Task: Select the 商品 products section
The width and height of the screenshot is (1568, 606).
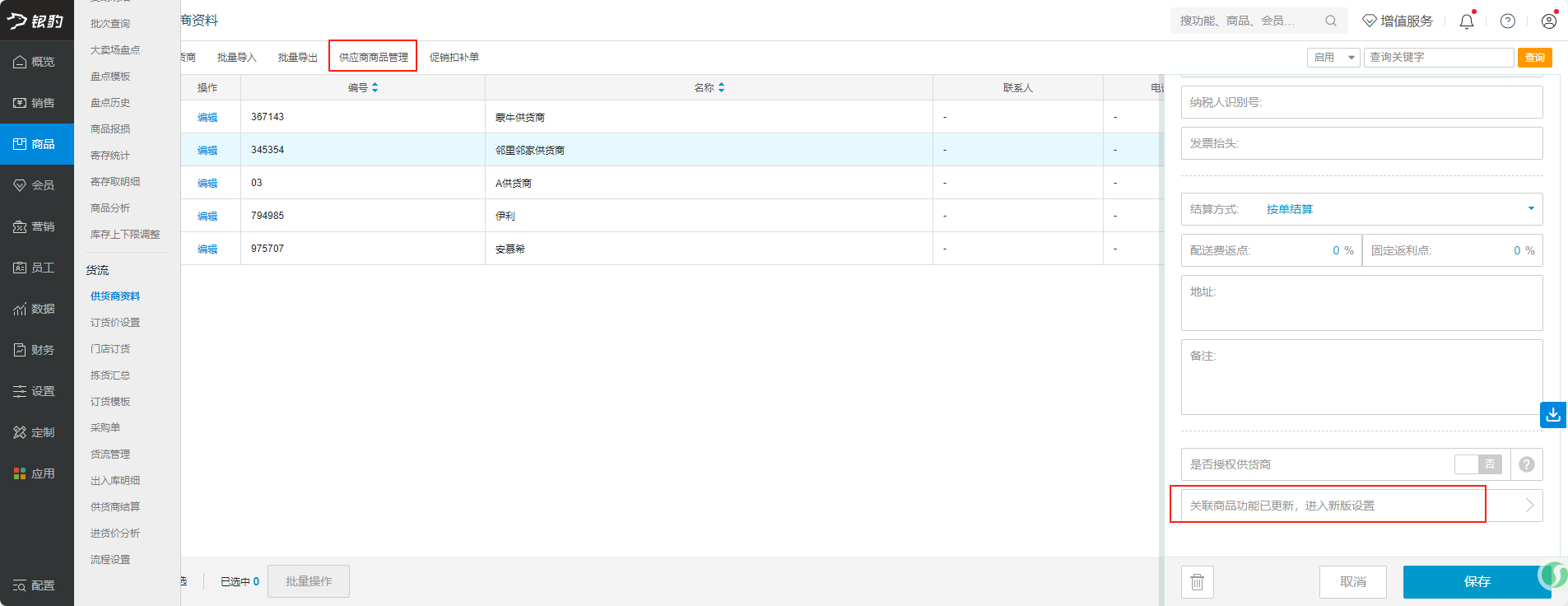Action: pyautogui.click(x=36, y=144)
